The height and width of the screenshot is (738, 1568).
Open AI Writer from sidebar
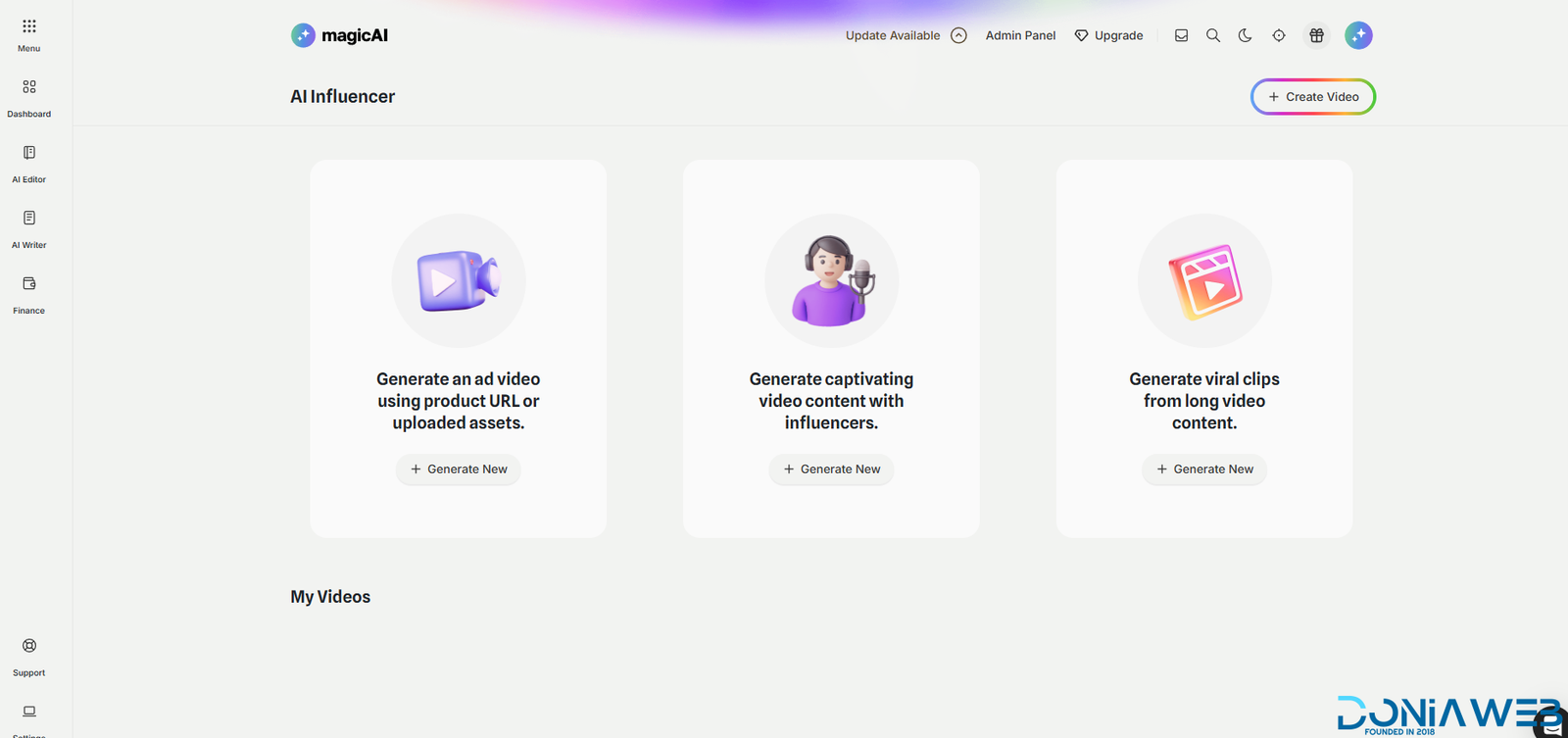(29, 220)
